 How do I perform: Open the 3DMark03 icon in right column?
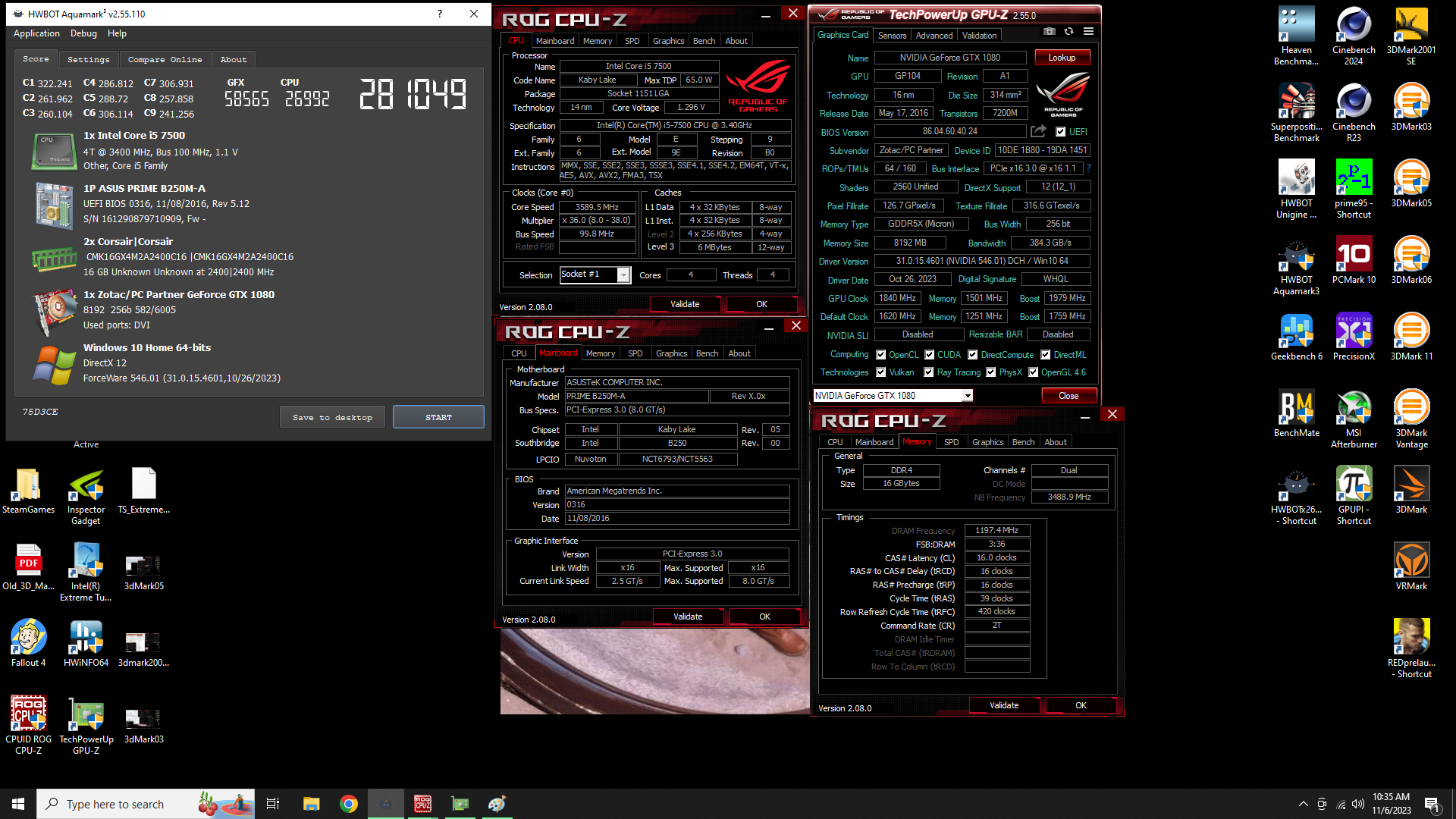(1411, 106)
